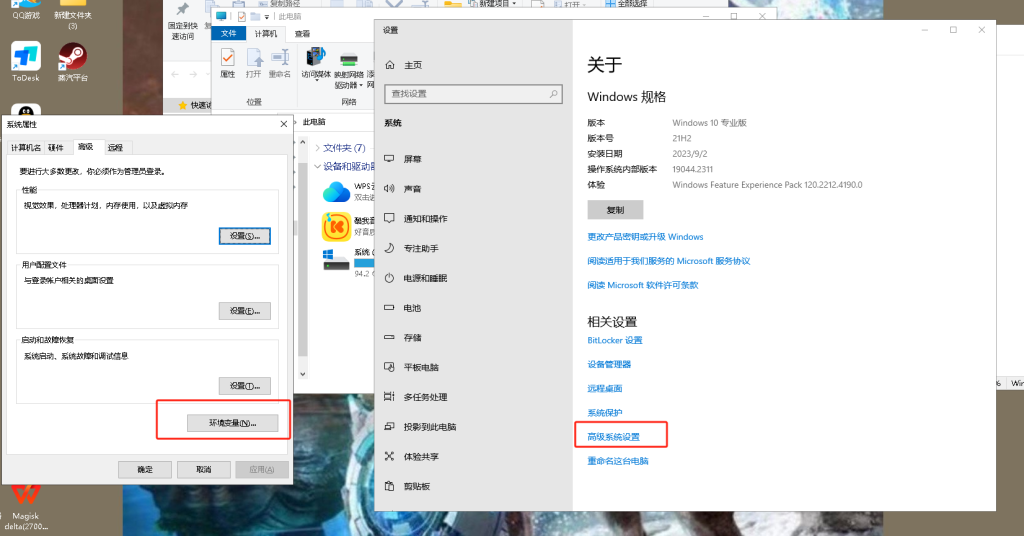1024x536 pixels.
Task: Open 文件 menu tab in Explorer
Action: [x=229, y=33]
